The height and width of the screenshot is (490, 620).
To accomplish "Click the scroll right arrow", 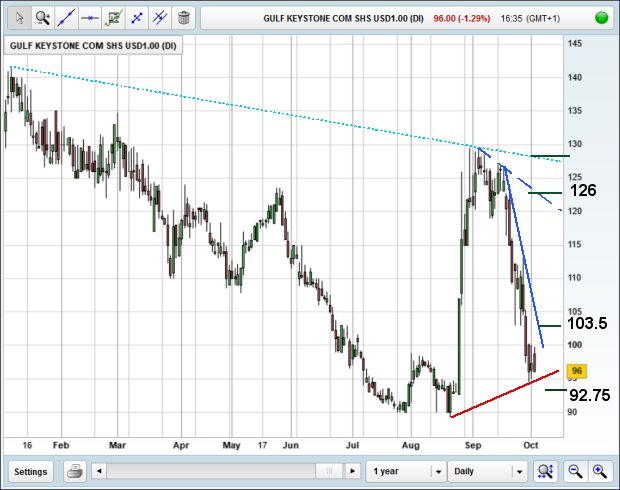I will click(x=352, y=471).
